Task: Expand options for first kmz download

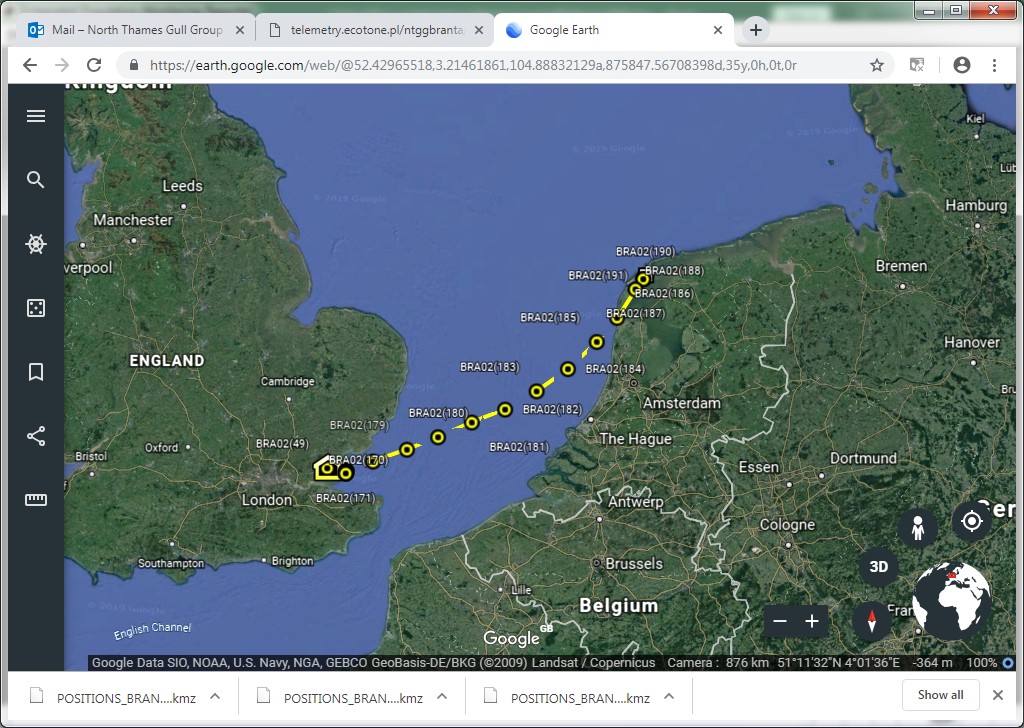Action: pyautogui.click(x=215, y=697)
